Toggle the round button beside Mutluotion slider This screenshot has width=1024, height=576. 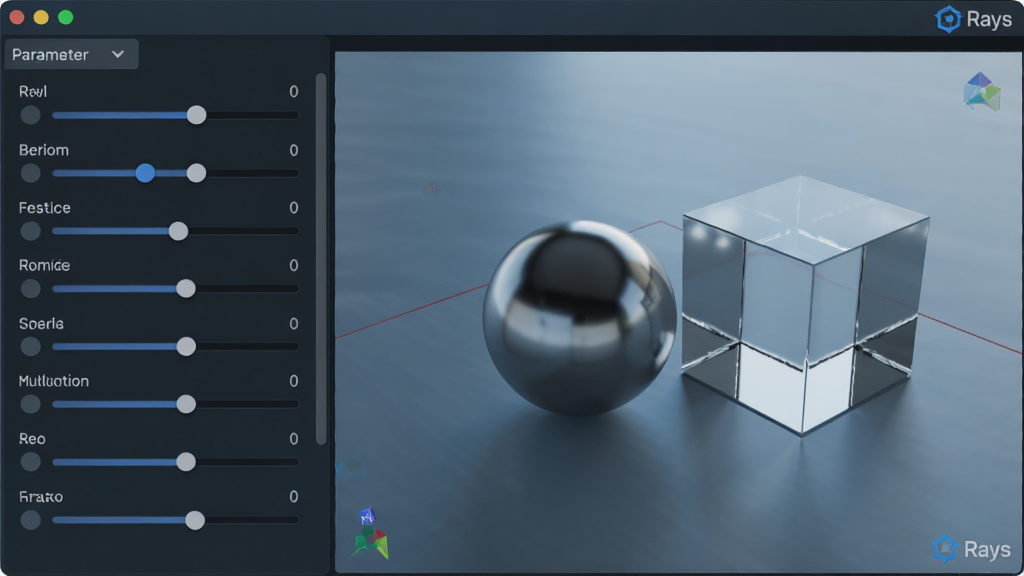[x=30, y=404]
